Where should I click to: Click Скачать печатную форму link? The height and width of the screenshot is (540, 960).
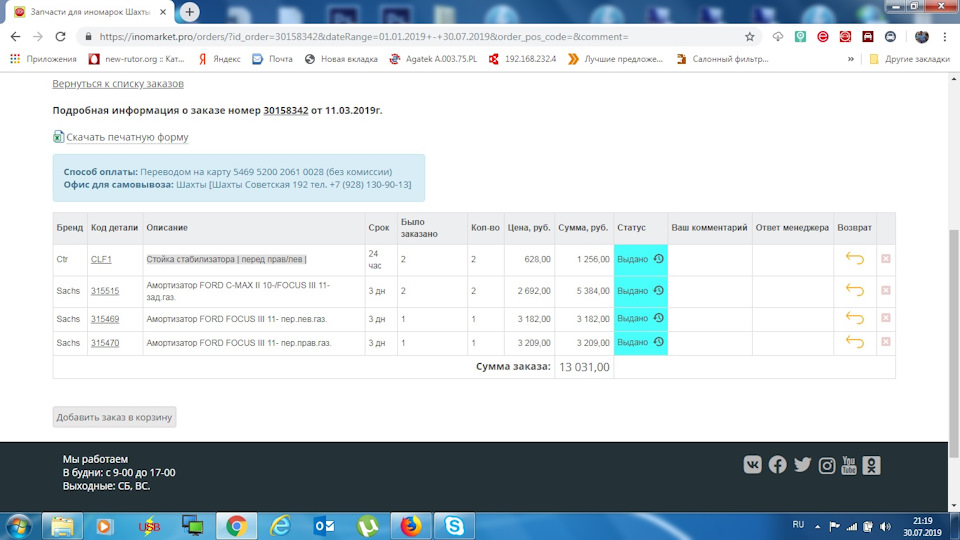pyautogui.click(x=127, y=137)
